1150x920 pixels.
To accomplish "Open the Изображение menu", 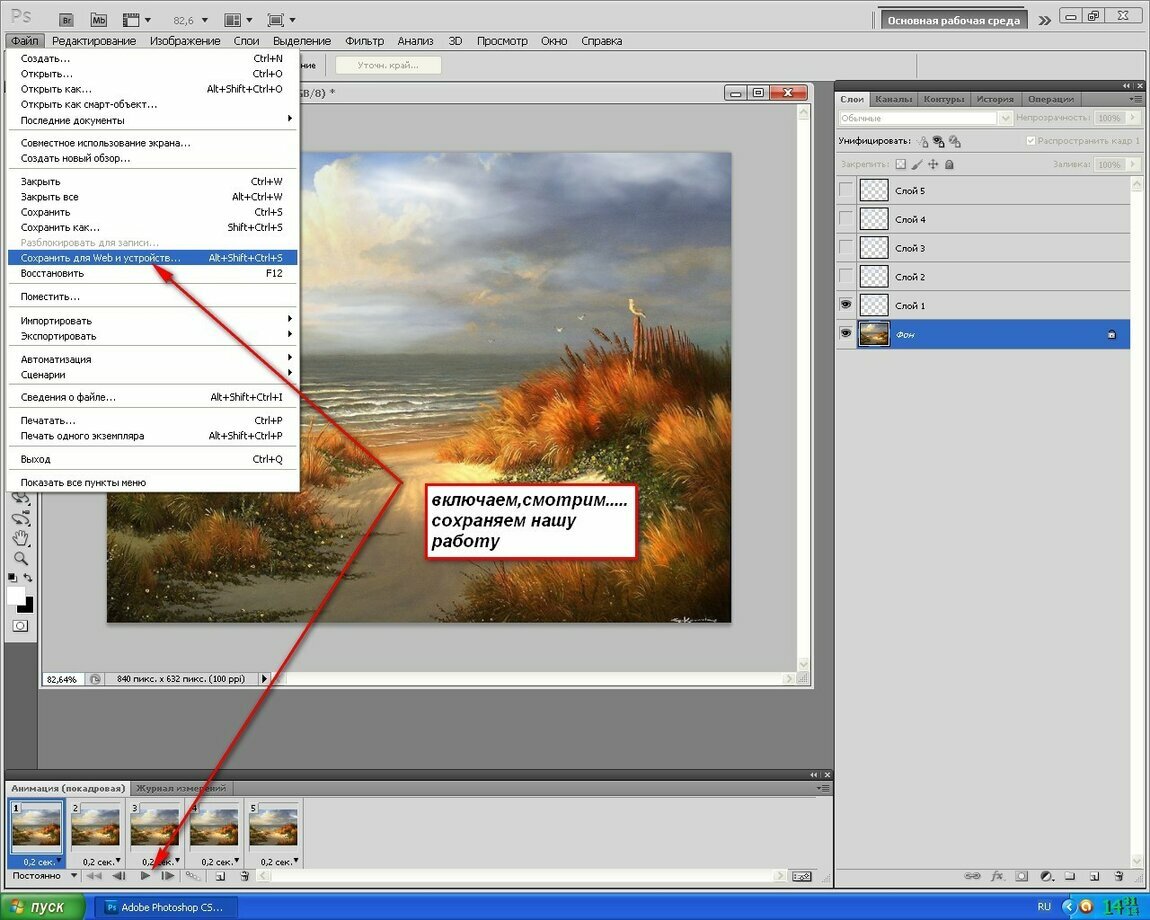I will pyautogui.click(x=185, y=41).
